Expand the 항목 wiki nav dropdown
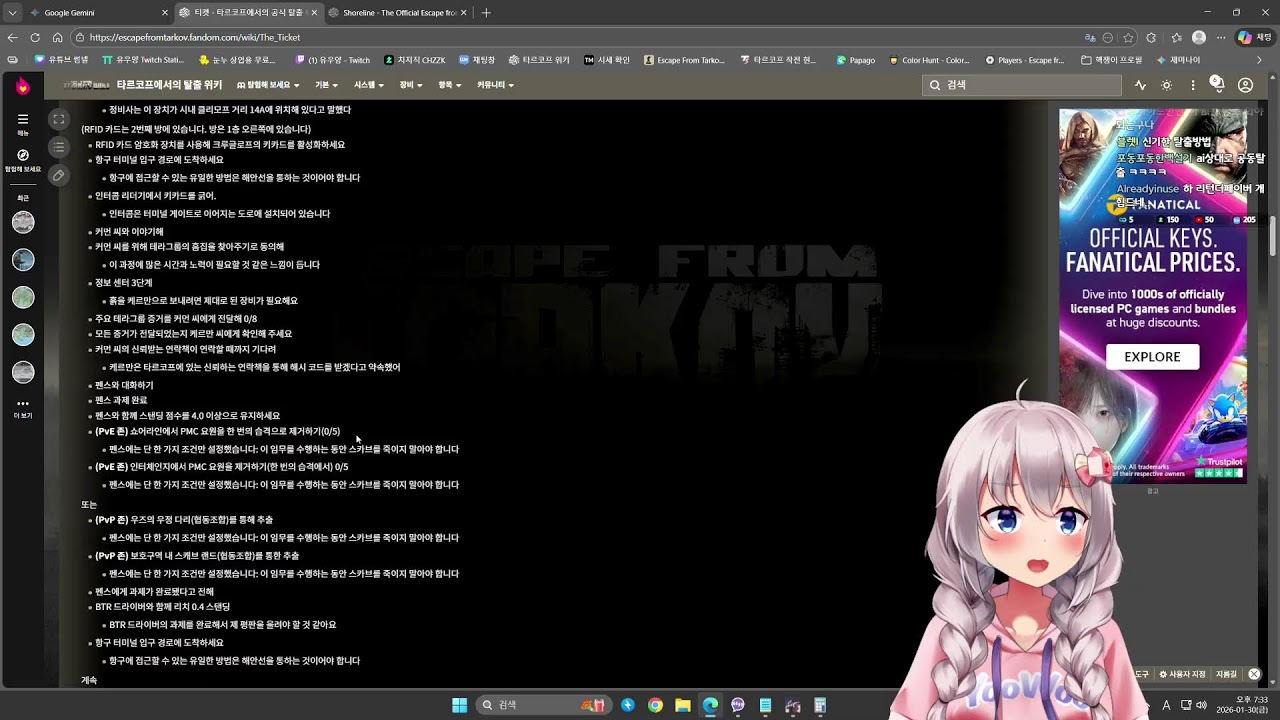Image resolution: width=1280 pixels, height=720 pixels. click(449, 85)
